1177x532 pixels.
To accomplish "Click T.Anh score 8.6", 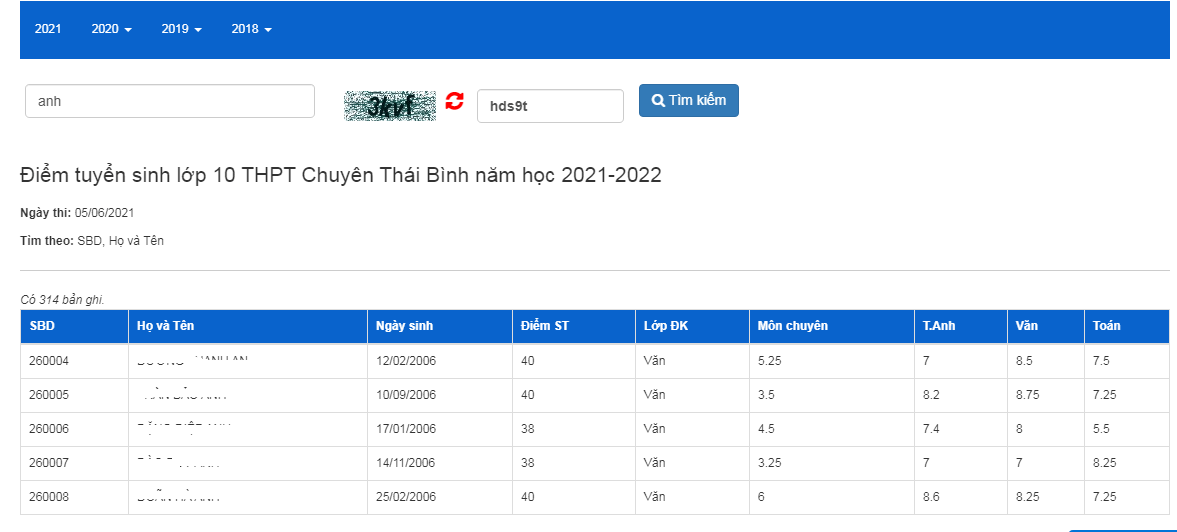I will tap(932, 497).
